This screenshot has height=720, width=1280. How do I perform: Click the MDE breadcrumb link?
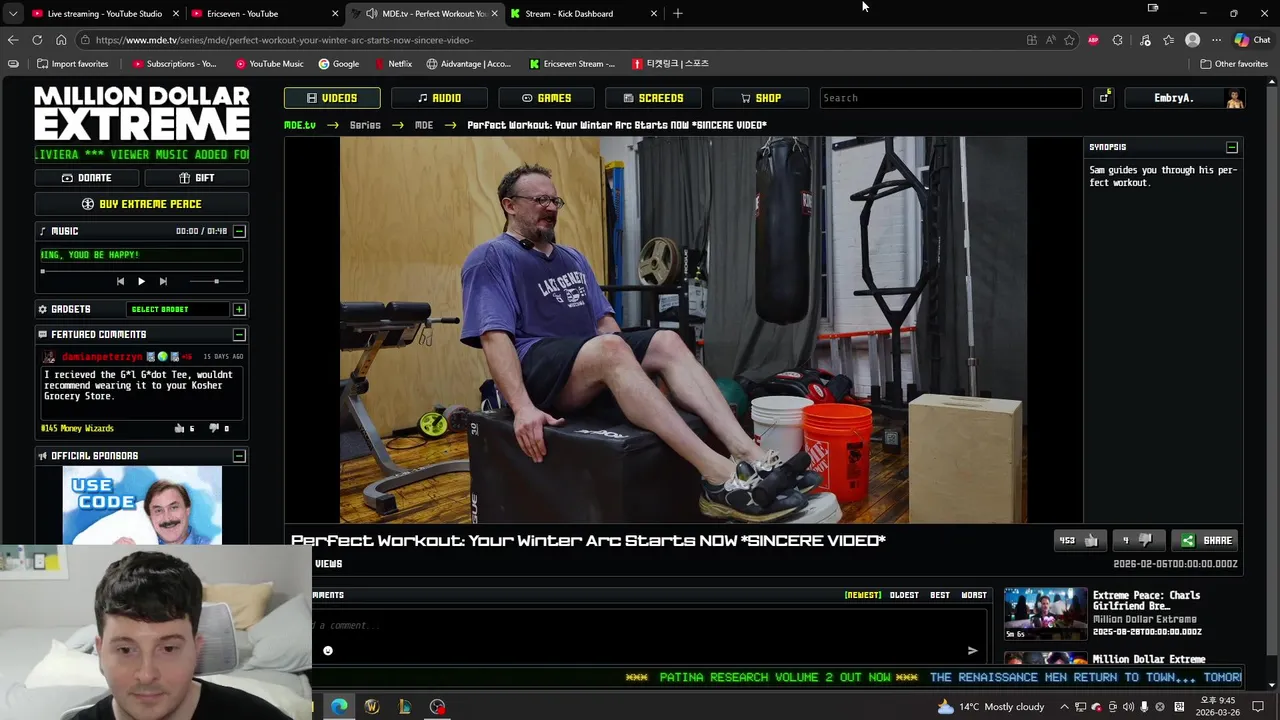coord(424,125)
